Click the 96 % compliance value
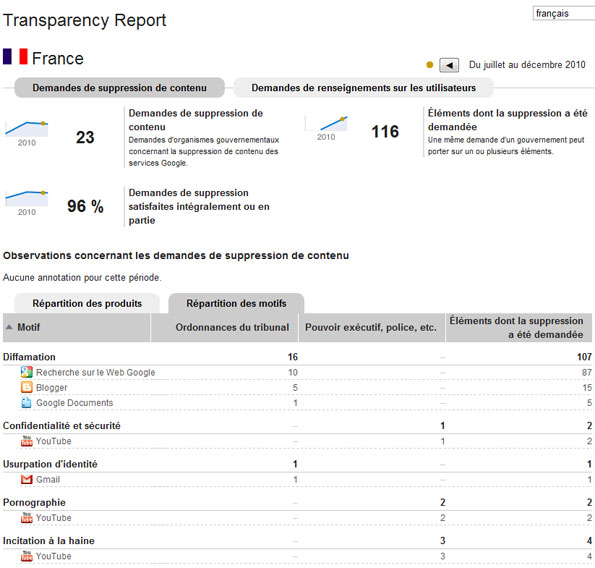 85,206
